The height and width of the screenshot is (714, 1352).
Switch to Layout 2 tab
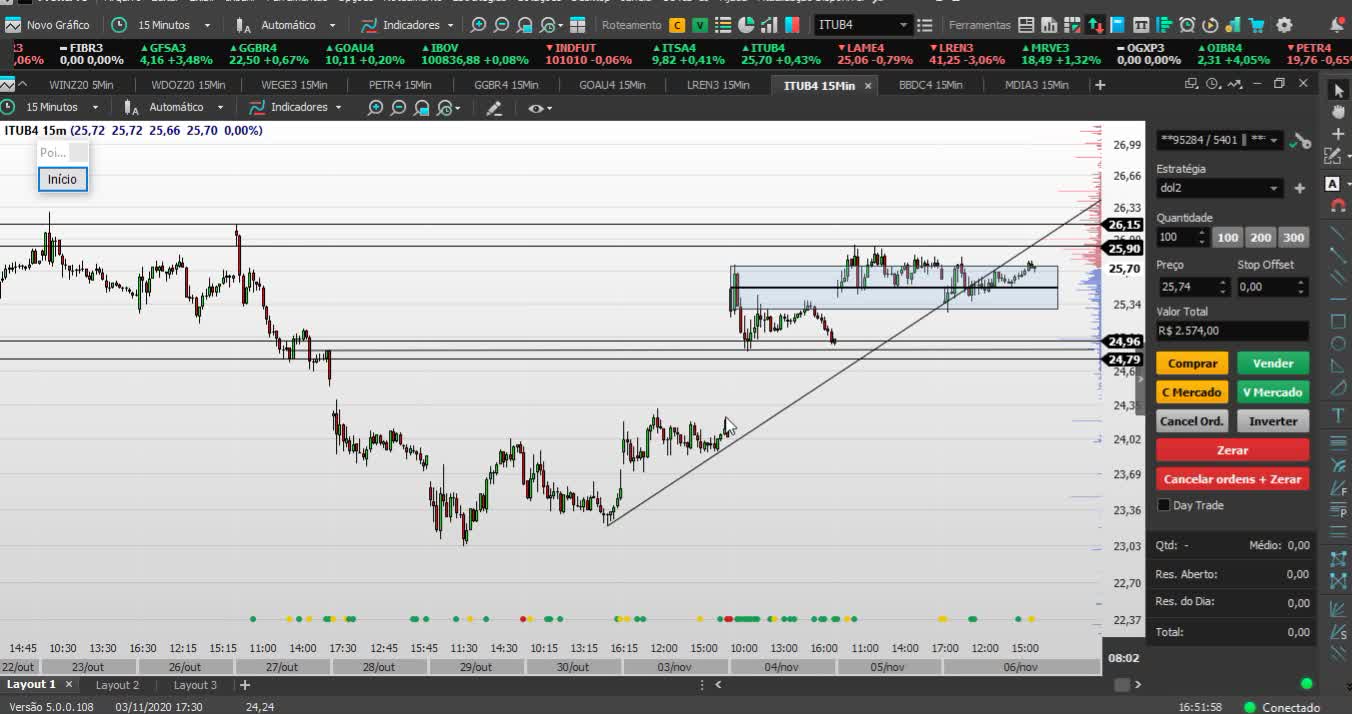[x=117, y=685]
